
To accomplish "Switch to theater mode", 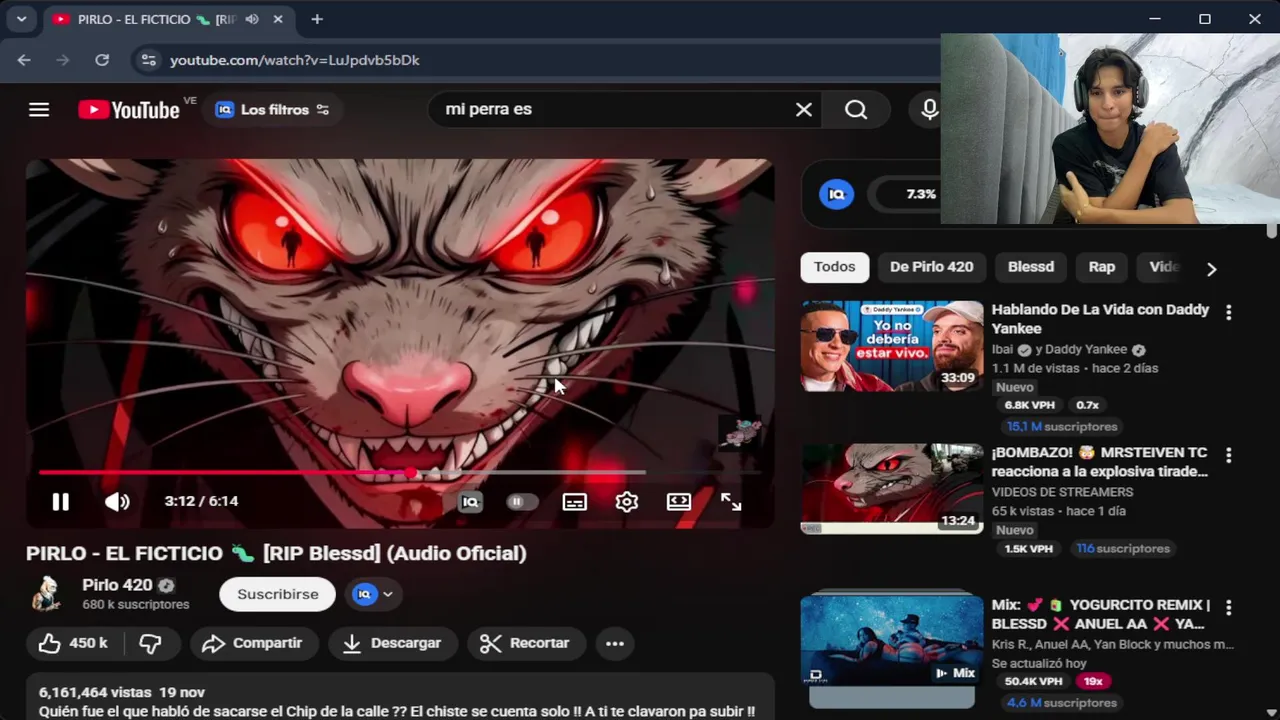I will click(x=679, y=502).
